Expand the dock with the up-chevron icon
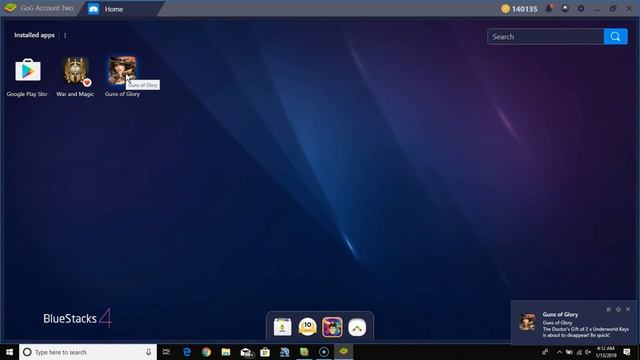Screen dimensions: 640x360 click(x=357, y=327)
